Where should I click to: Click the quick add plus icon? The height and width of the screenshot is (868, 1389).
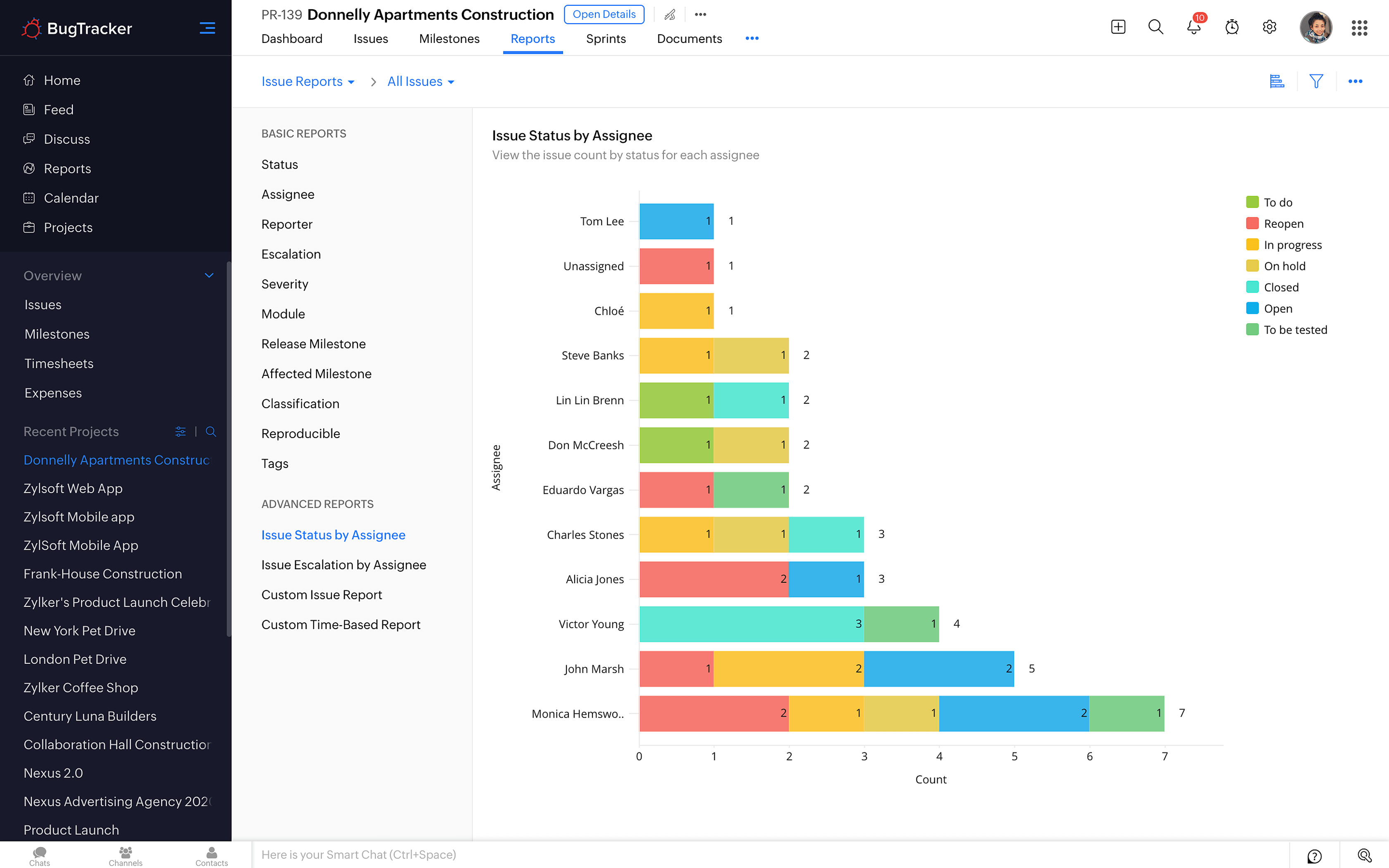[1118, 27]
